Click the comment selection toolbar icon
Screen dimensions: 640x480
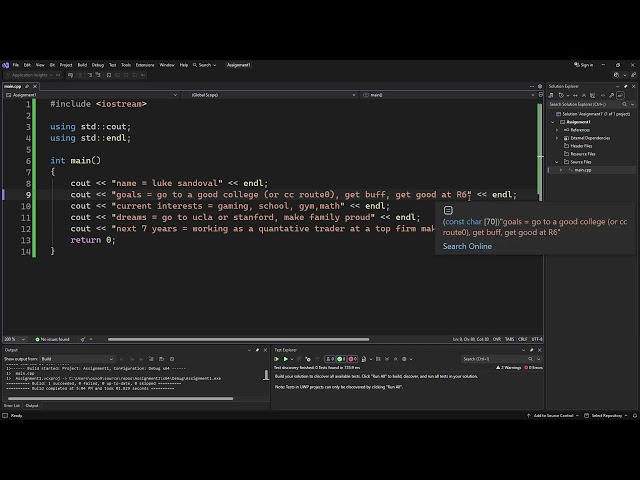[x=71, y=75]
